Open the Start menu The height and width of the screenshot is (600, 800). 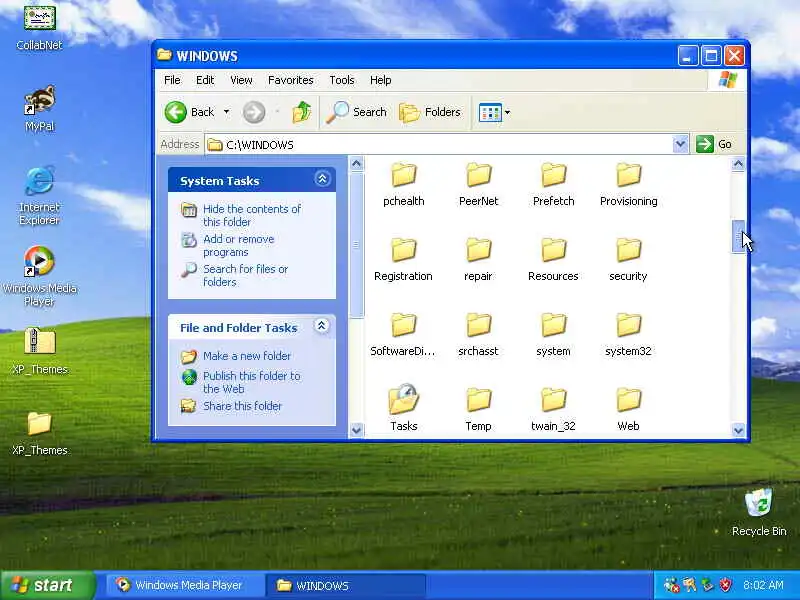(x=47, y=585)
